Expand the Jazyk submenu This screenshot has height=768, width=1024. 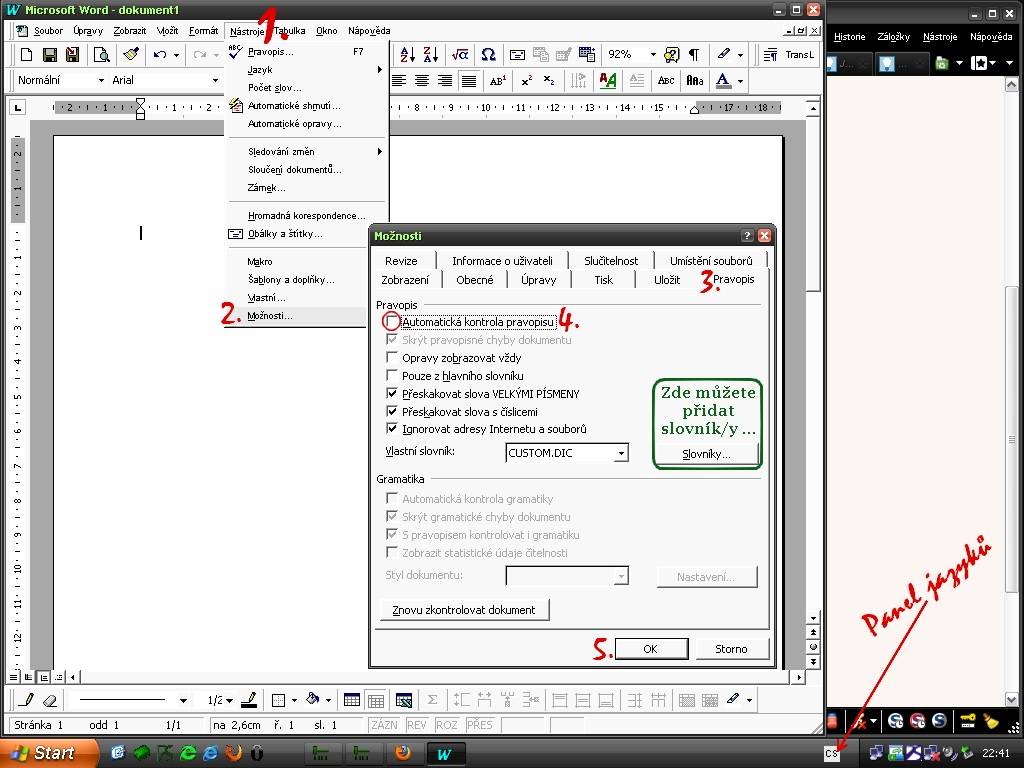[307, 69]
